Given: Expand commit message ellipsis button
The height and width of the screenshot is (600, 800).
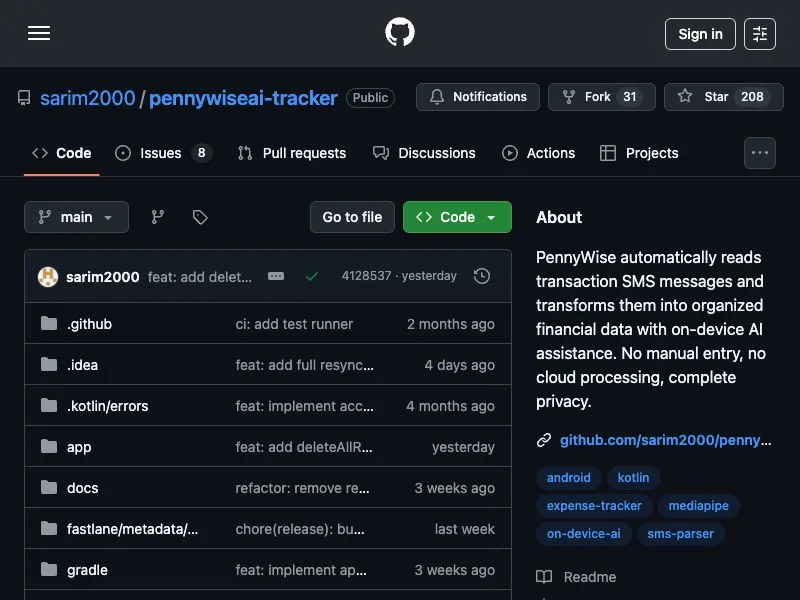Looking at the screenshot, I should point(276,276).
